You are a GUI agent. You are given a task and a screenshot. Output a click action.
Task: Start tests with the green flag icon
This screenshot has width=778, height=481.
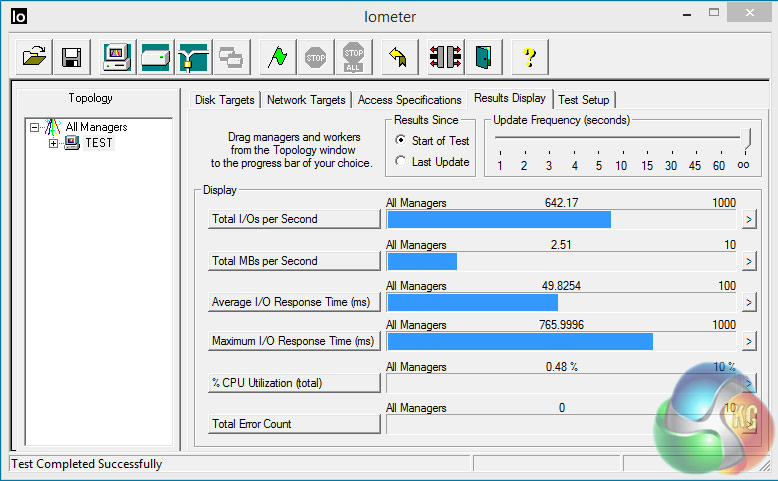pyautogui.click(x=277, y=57)
